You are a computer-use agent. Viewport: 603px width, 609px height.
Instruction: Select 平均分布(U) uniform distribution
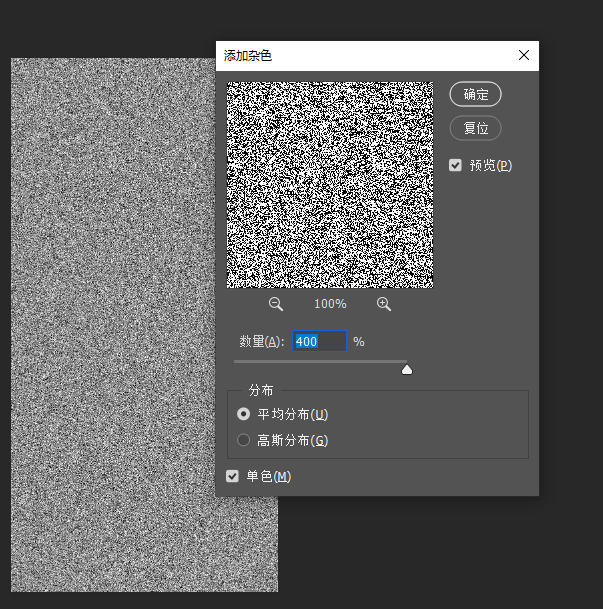click(x=243, y=414)
